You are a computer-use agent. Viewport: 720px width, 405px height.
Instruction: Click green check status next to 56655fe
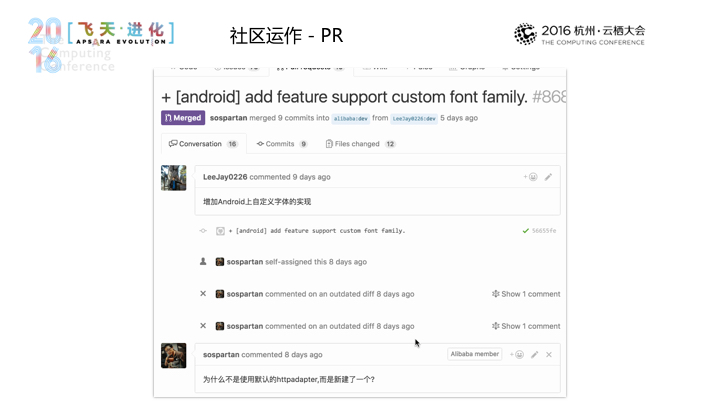(526, 231)
